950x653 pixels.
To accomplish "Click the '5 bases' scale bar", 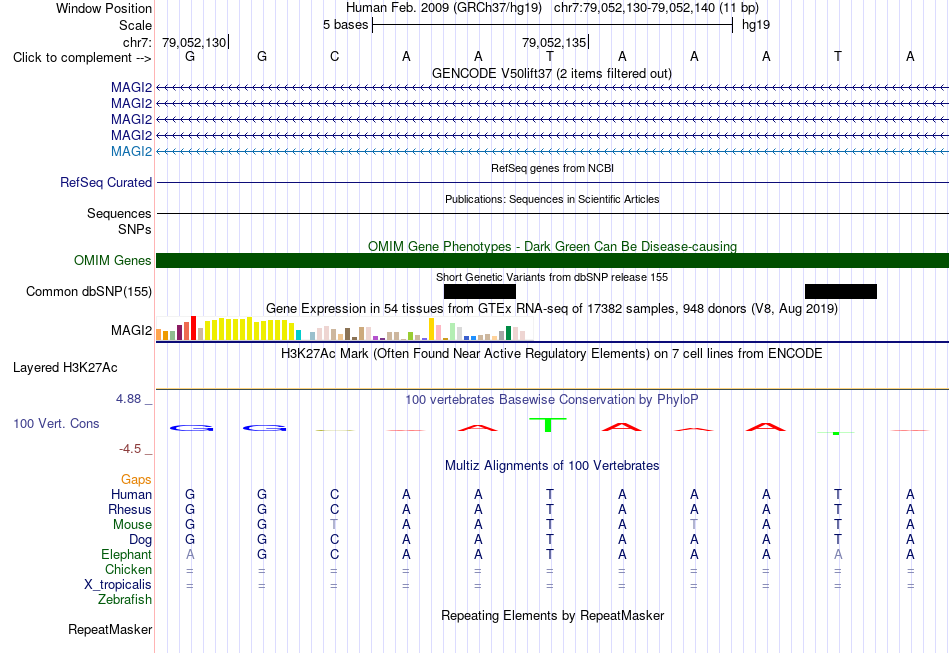I will point(552,25).
